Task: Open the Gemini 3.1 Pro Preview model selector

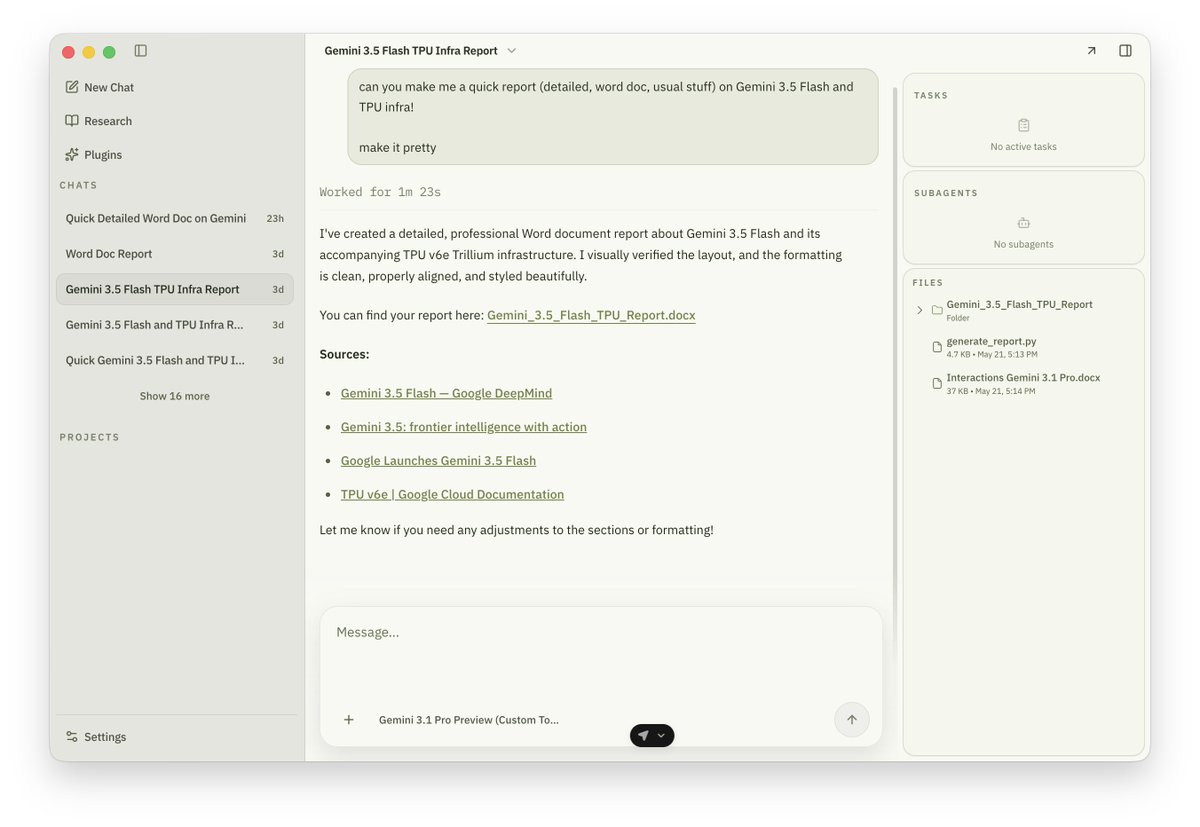Action: tap(469, 720)
